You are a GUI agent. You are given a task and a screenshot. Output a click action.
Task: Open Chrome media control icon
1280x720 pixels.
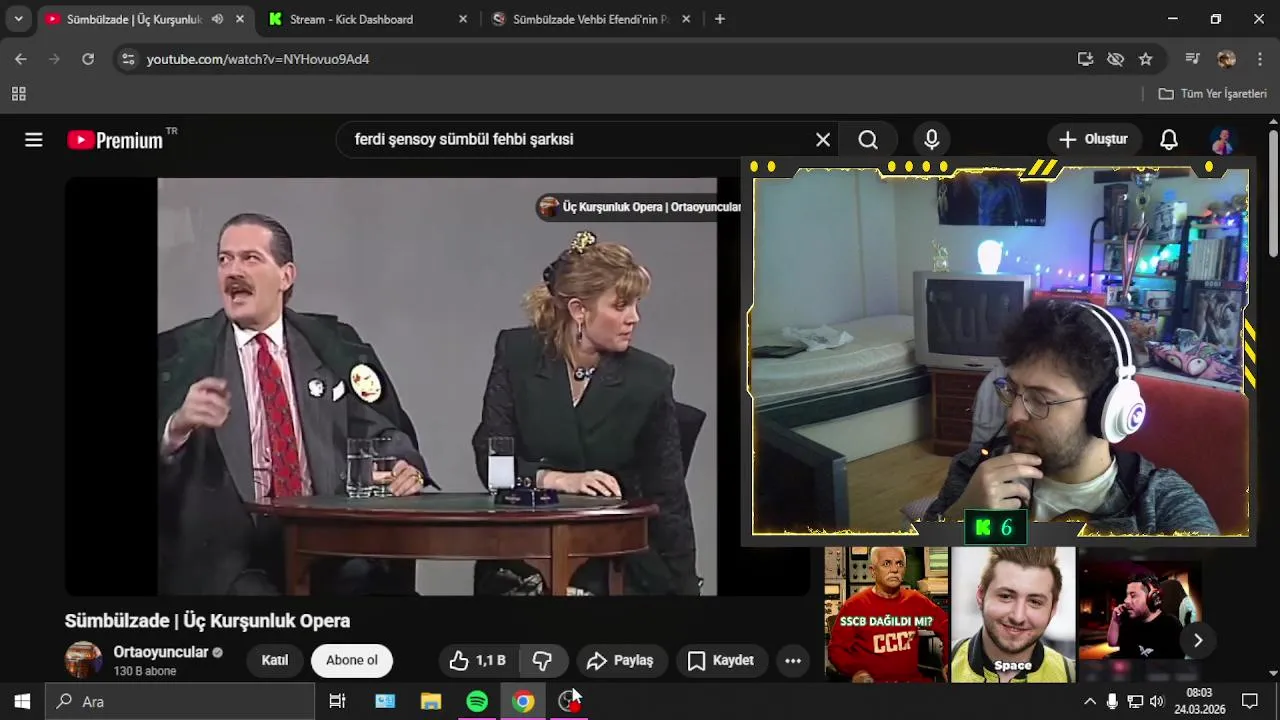[x=1192, y=59]
